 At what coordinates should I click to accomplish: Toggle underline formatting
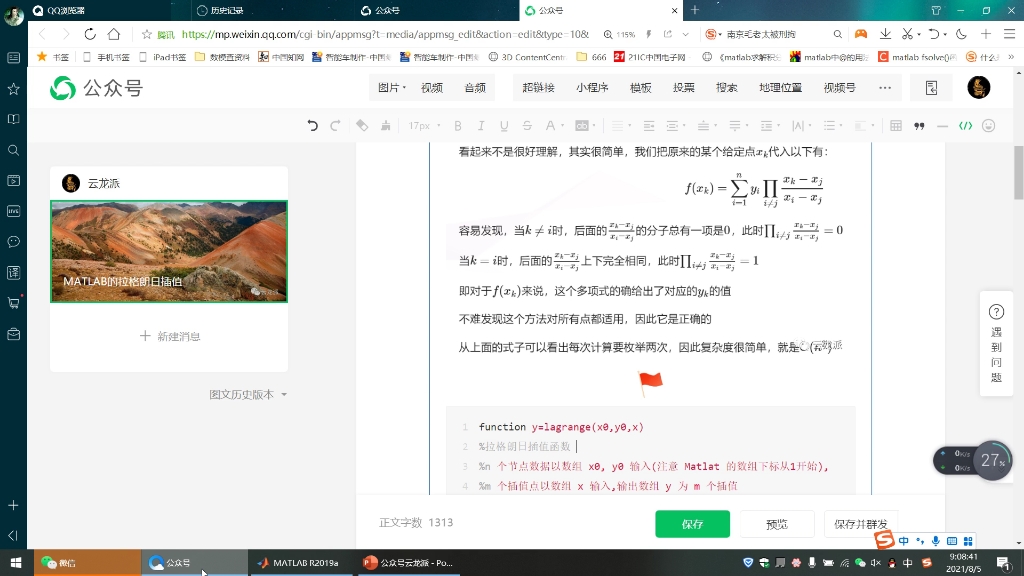coord(504,125)
